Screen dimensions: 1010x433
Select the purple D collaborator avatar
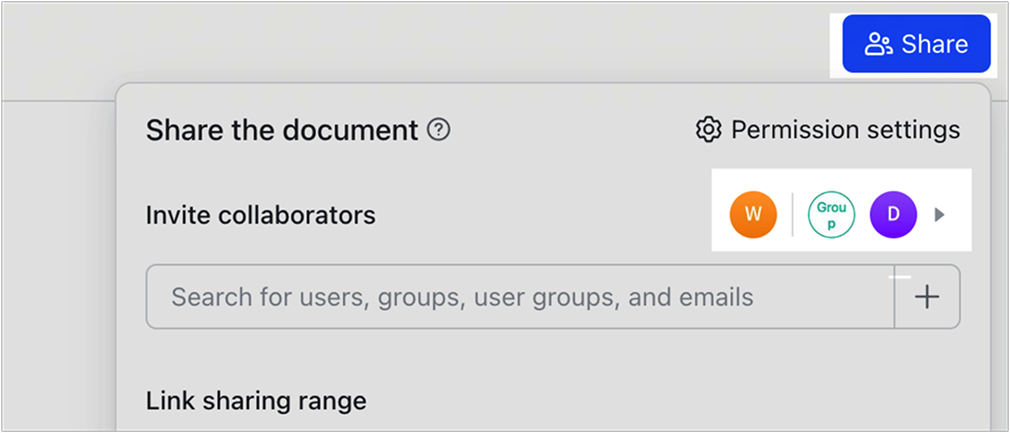pos(893,214)
